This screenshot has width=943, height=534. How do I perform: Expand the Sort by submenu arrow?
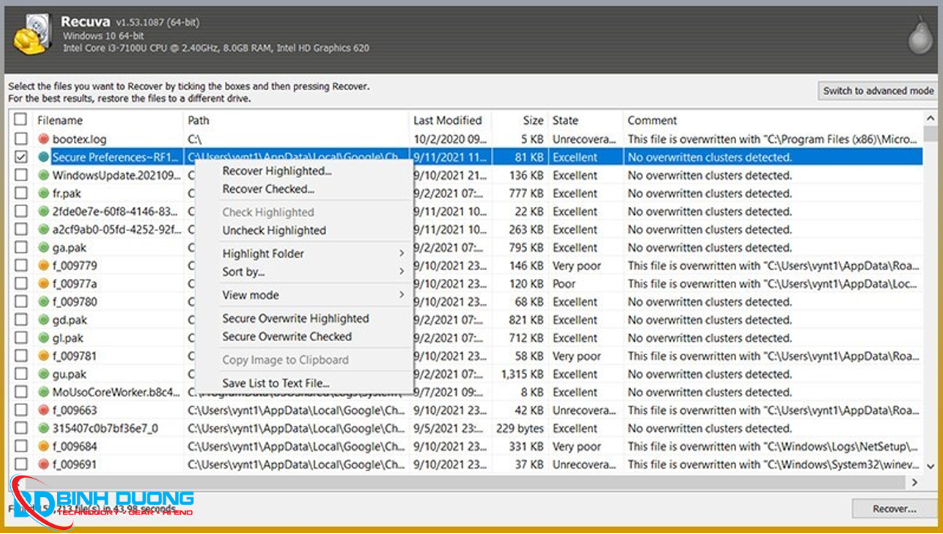coord(401,271)
